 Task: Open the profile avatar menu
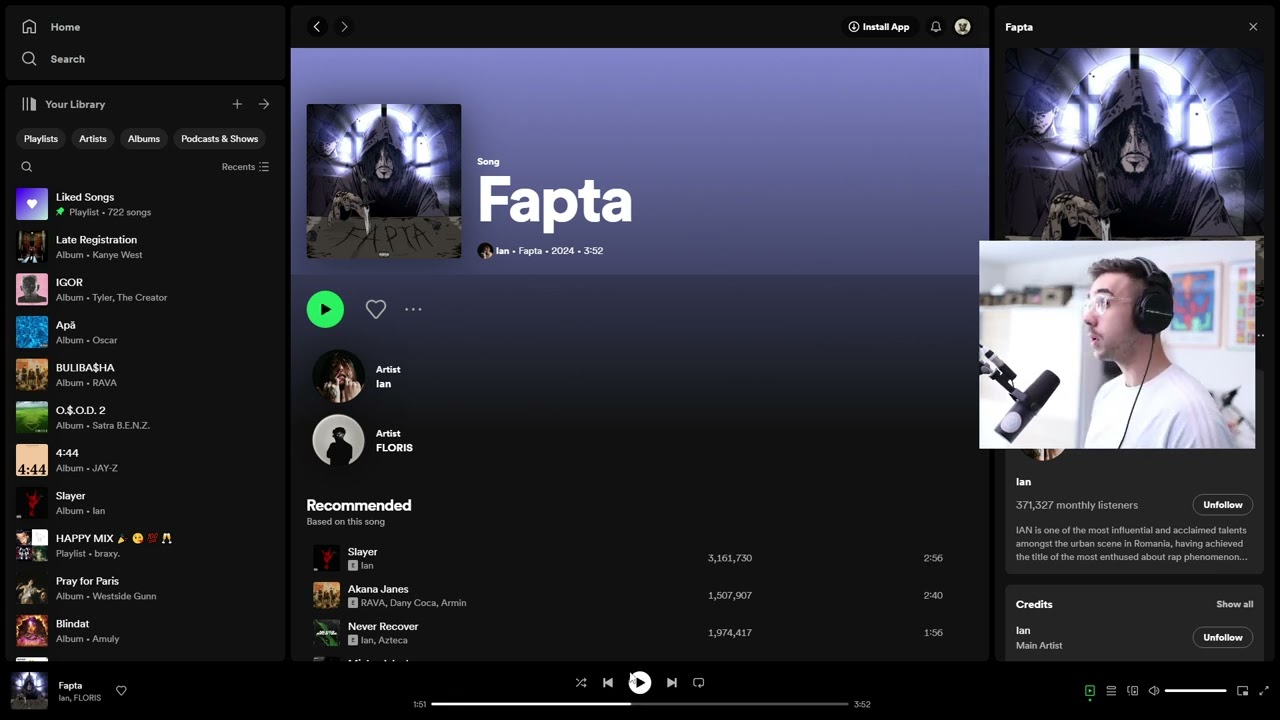pyautogui.click(x=963, y=27)
